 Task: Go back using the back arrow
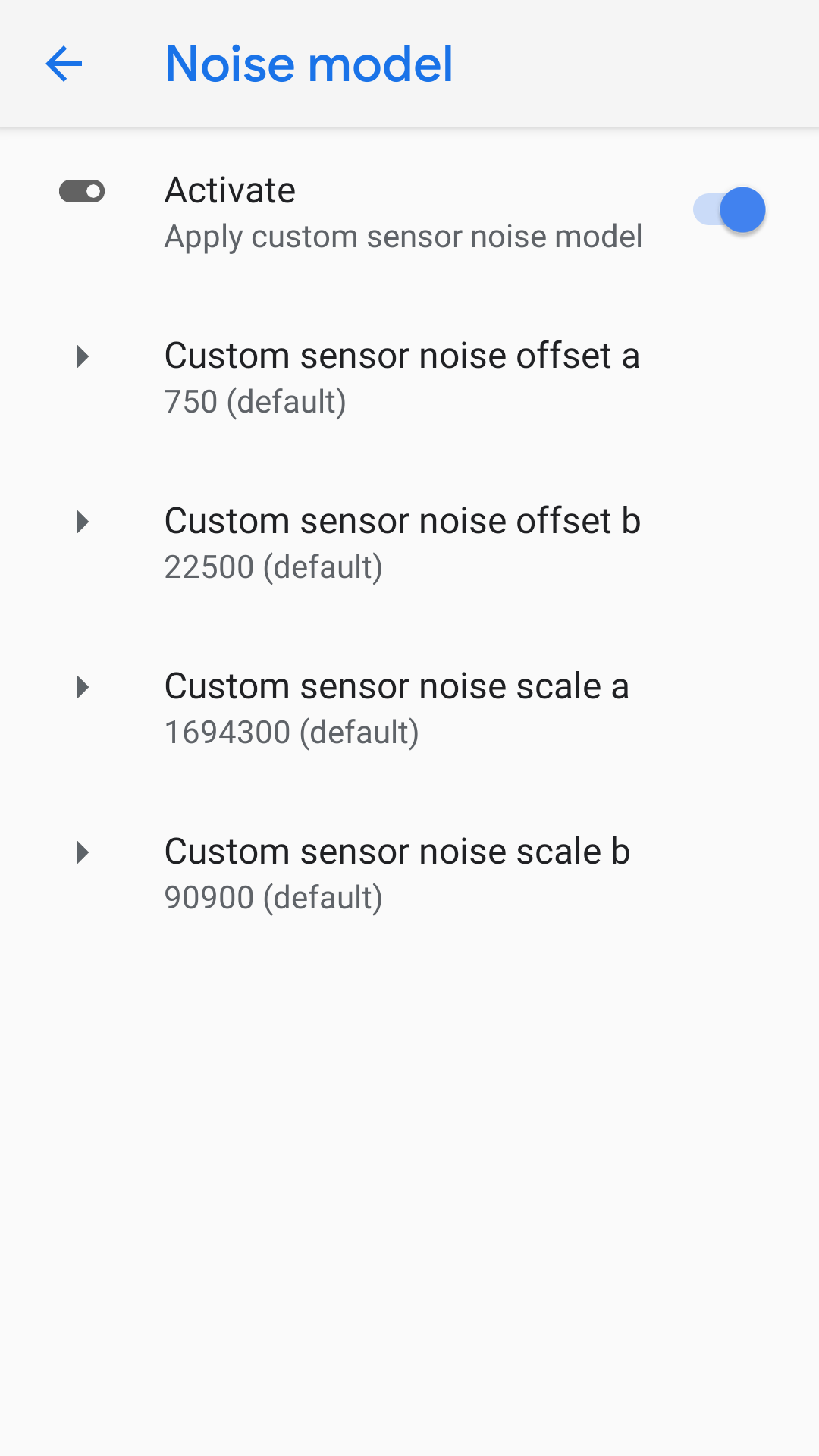tap(64, 64)
